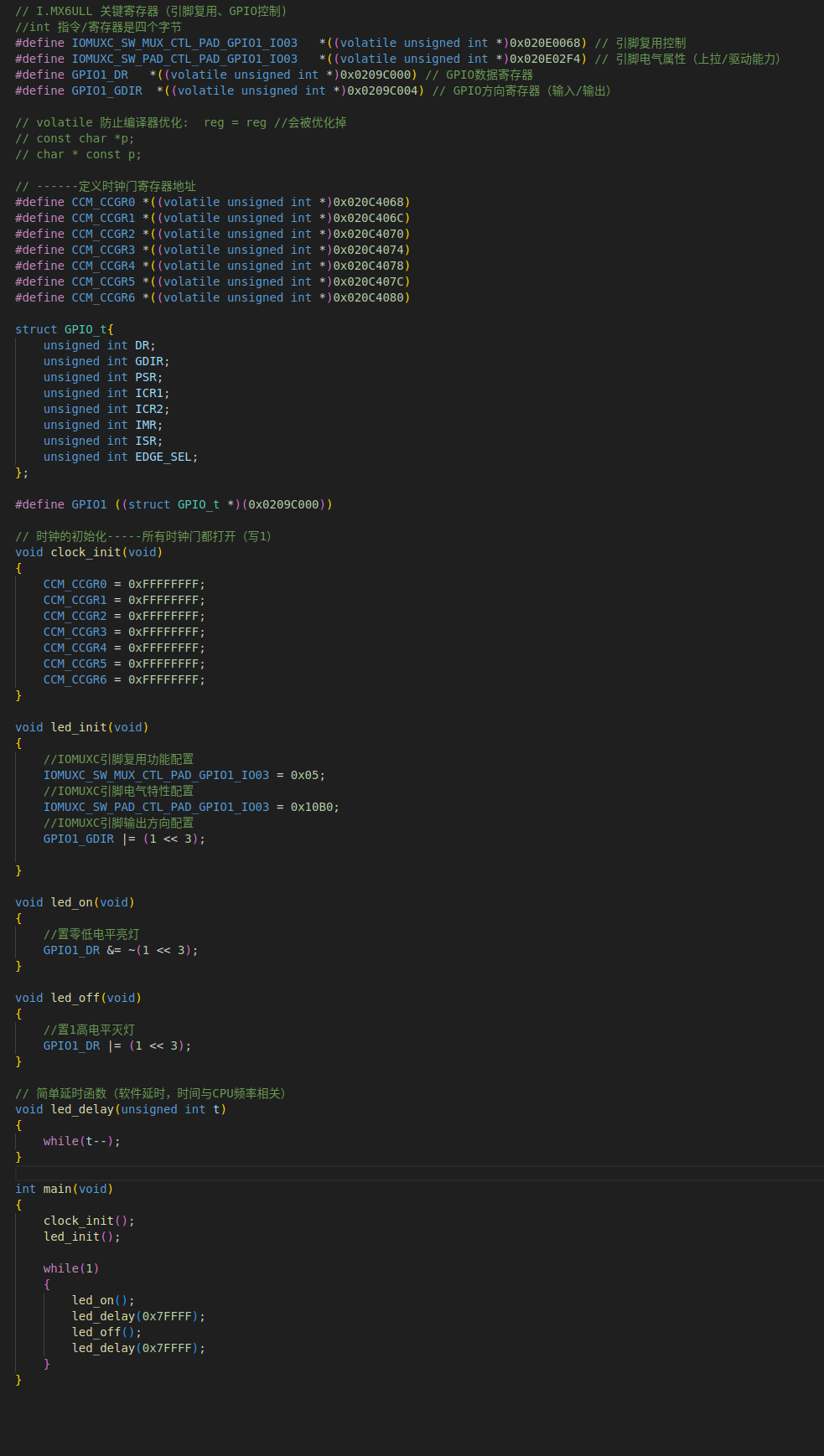The image size is (824, 1456).
Task: Click the comment '//int 指令/寄存器是四个字节'
Action: click(x=98, y=27)
